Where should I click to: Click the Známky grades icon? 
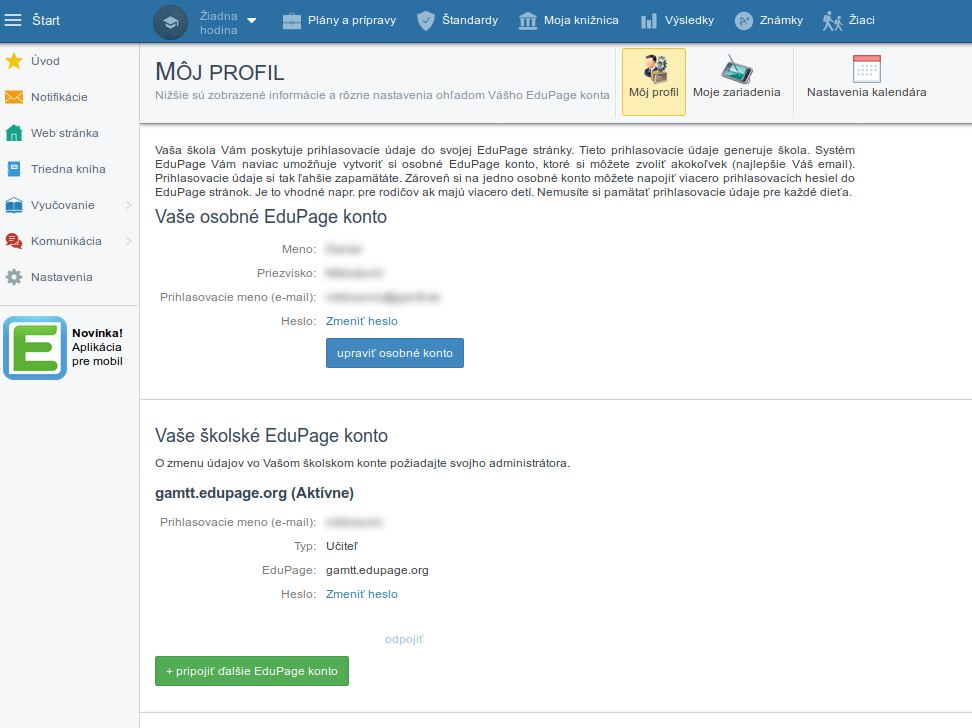(743, 21)
